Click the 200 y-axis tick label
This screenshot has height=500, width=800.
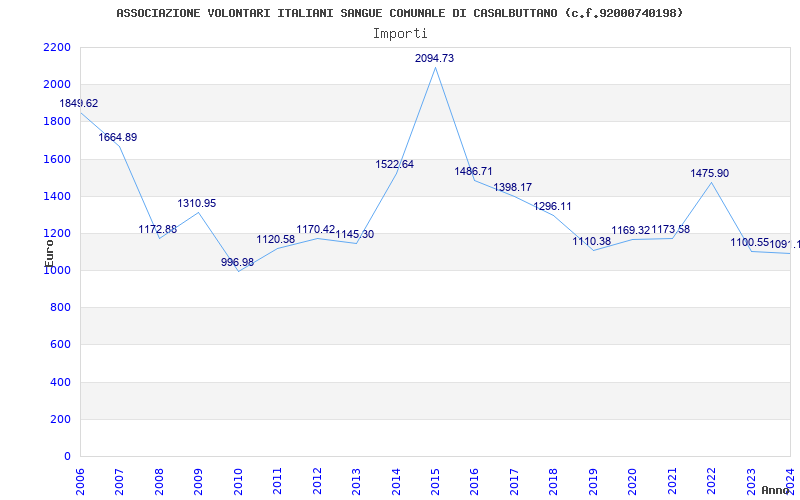(60, 419)
